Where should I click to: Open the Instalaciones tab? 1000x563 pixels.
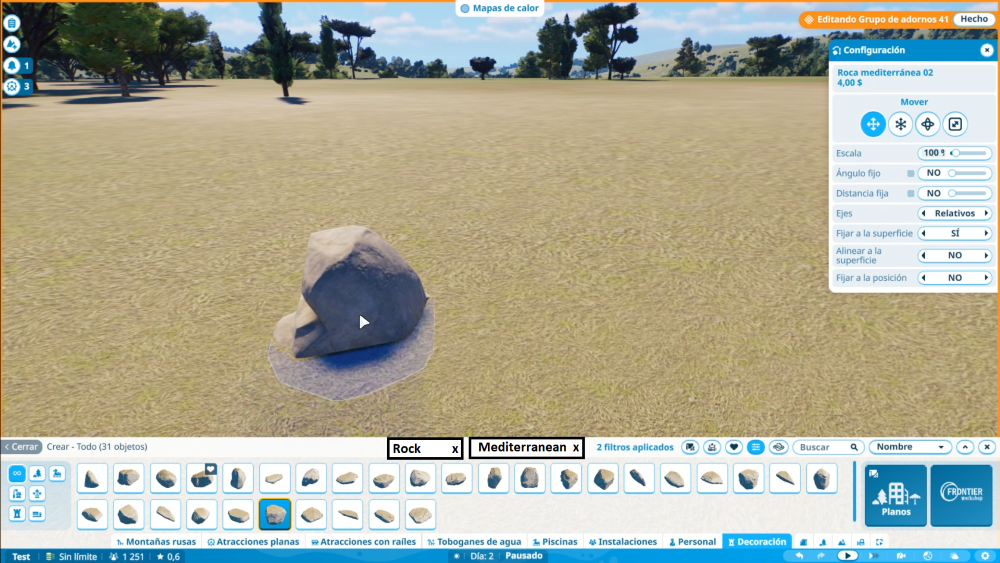pos(622,542)
